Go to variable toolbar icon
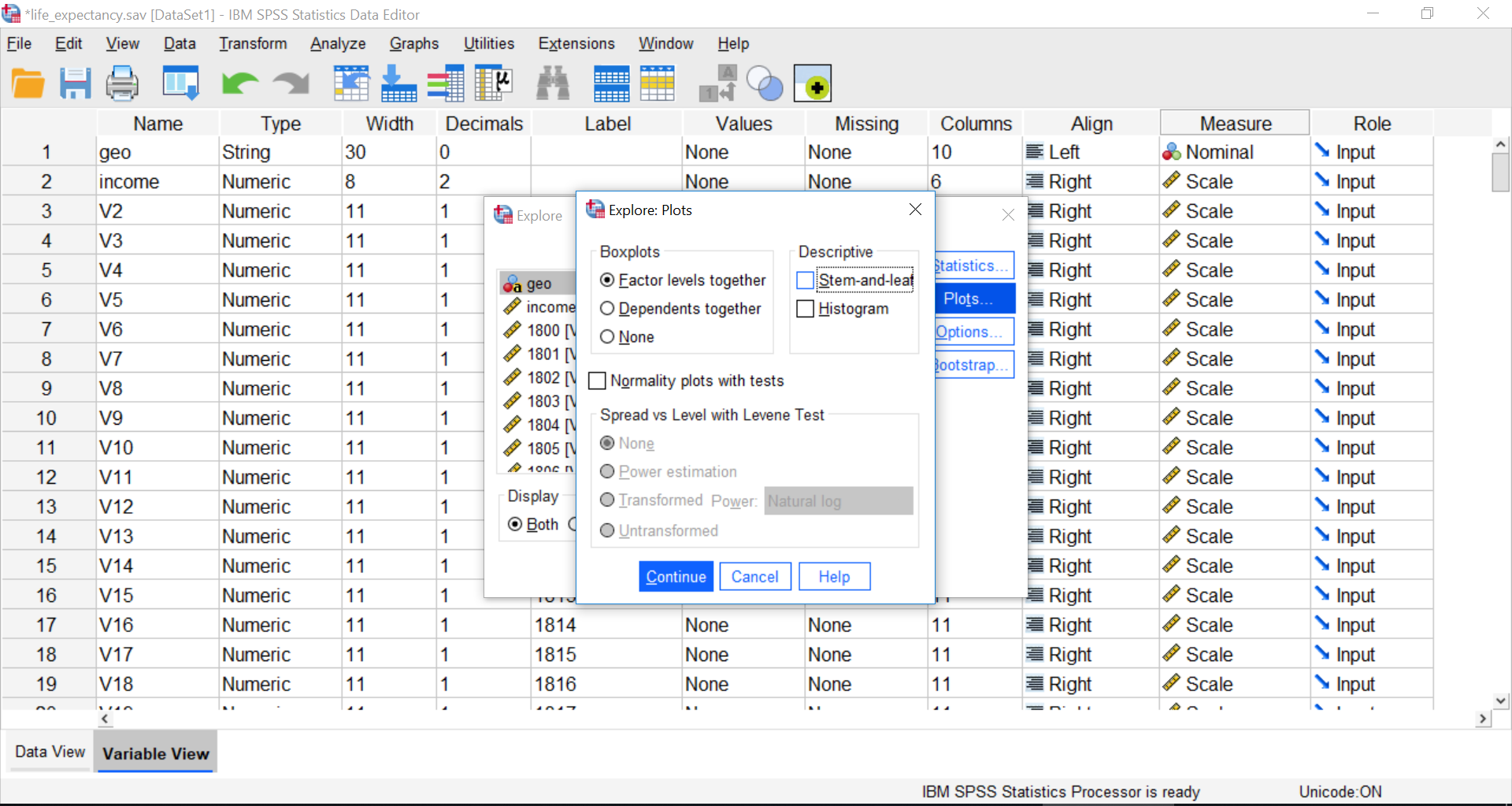Image resolution: width=1512 pixels, height=806 pixels. pyautogui.click(x=398, y=84)
